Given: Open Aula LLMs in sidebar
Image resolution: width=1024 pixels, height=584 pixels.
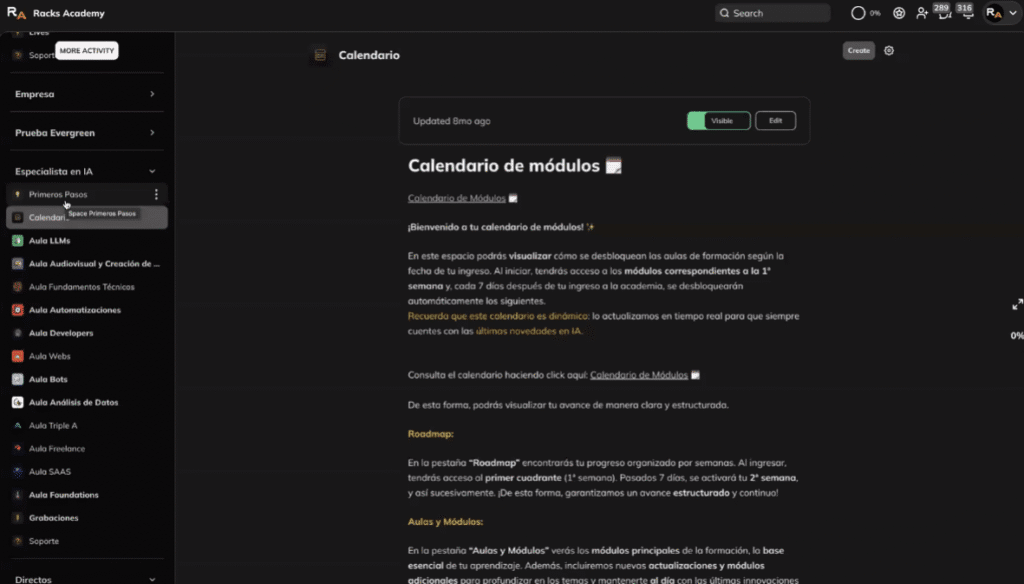Looking at the screenshot, I should tap(50, 241).
